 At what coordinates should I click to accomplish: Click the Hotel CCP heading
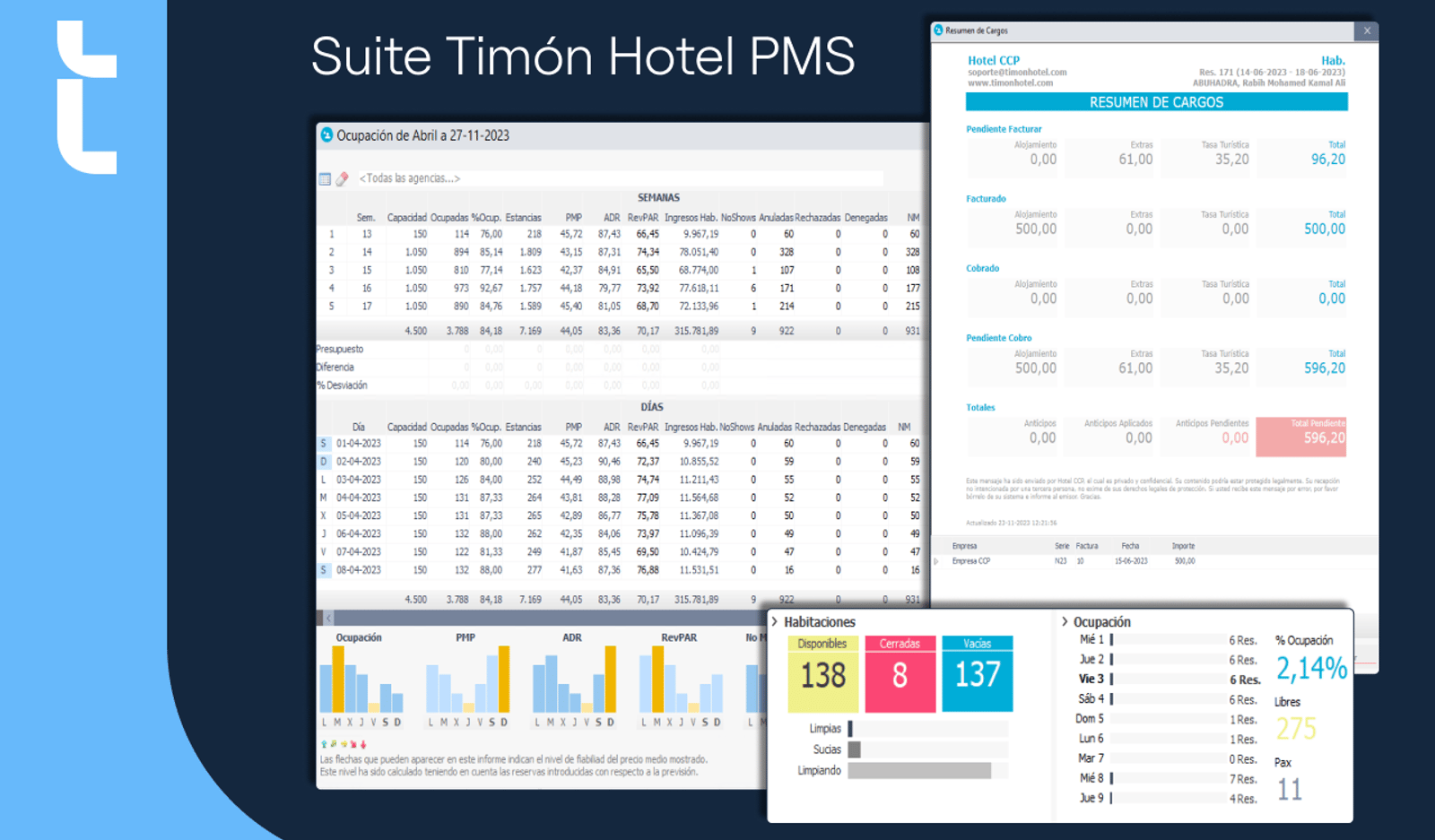point(994,60)
